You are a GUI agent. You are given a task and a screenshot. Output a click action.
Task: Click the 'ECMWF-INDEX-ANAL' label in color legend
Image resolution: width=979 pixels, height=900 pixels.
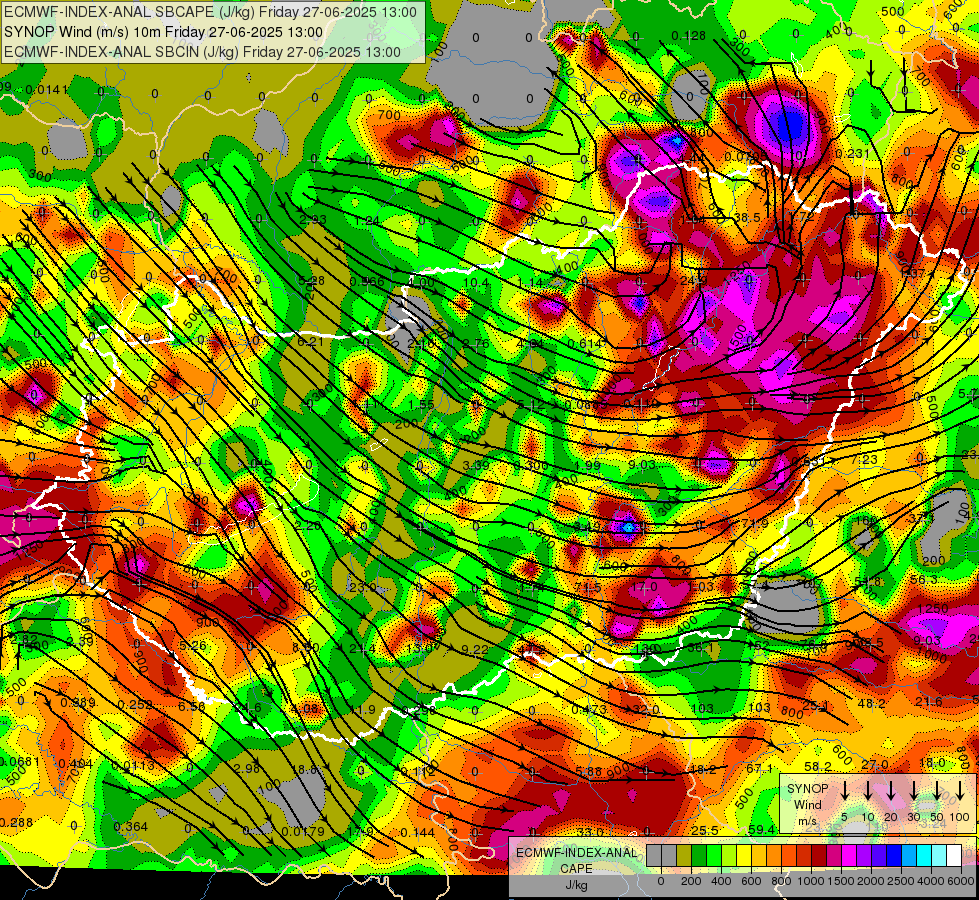tap(576, 853)
